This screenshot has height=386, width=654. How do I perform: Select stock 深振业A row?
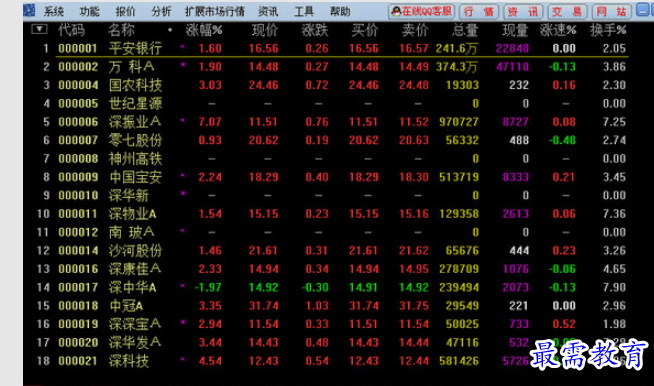(x=332, y=122)
